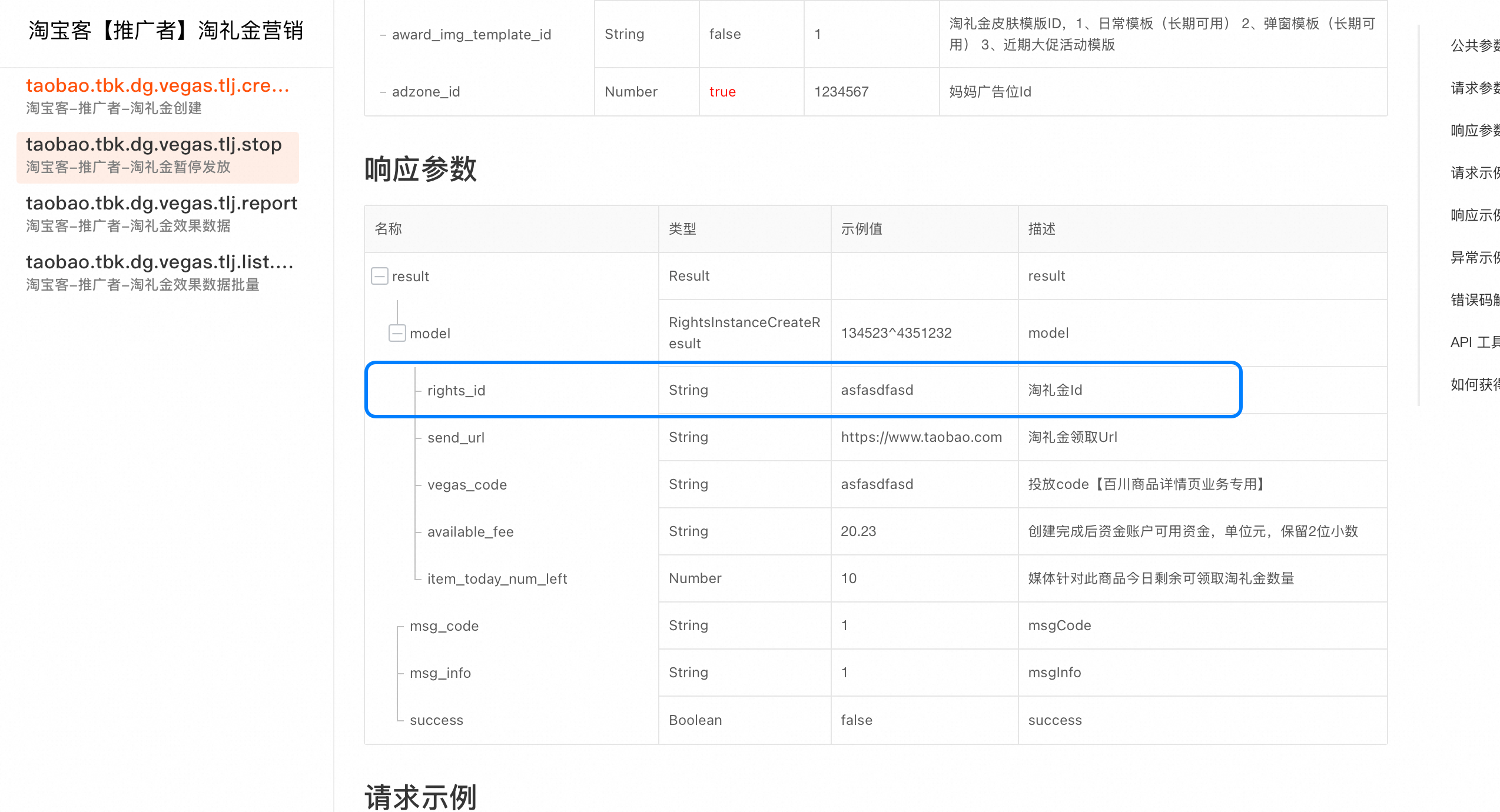Viewport: 1500px width, 812px height.
Task: Click the red true required value
Action: pyautogui.click(x=722, y=92)
